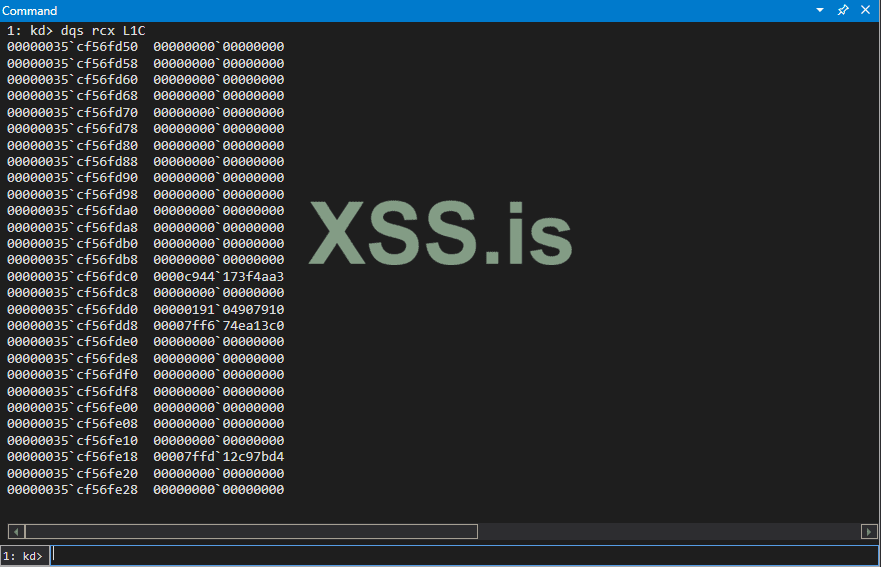Pin the Command window with pushpin icon

coord(843,10)
